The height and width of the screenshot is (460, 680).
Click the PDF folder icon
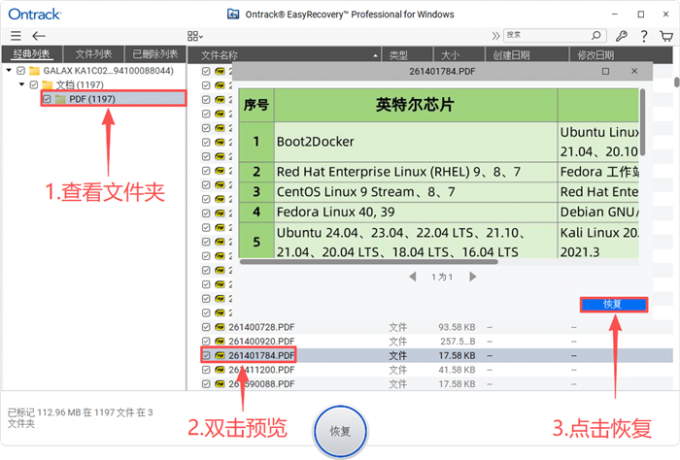(60, 99)
